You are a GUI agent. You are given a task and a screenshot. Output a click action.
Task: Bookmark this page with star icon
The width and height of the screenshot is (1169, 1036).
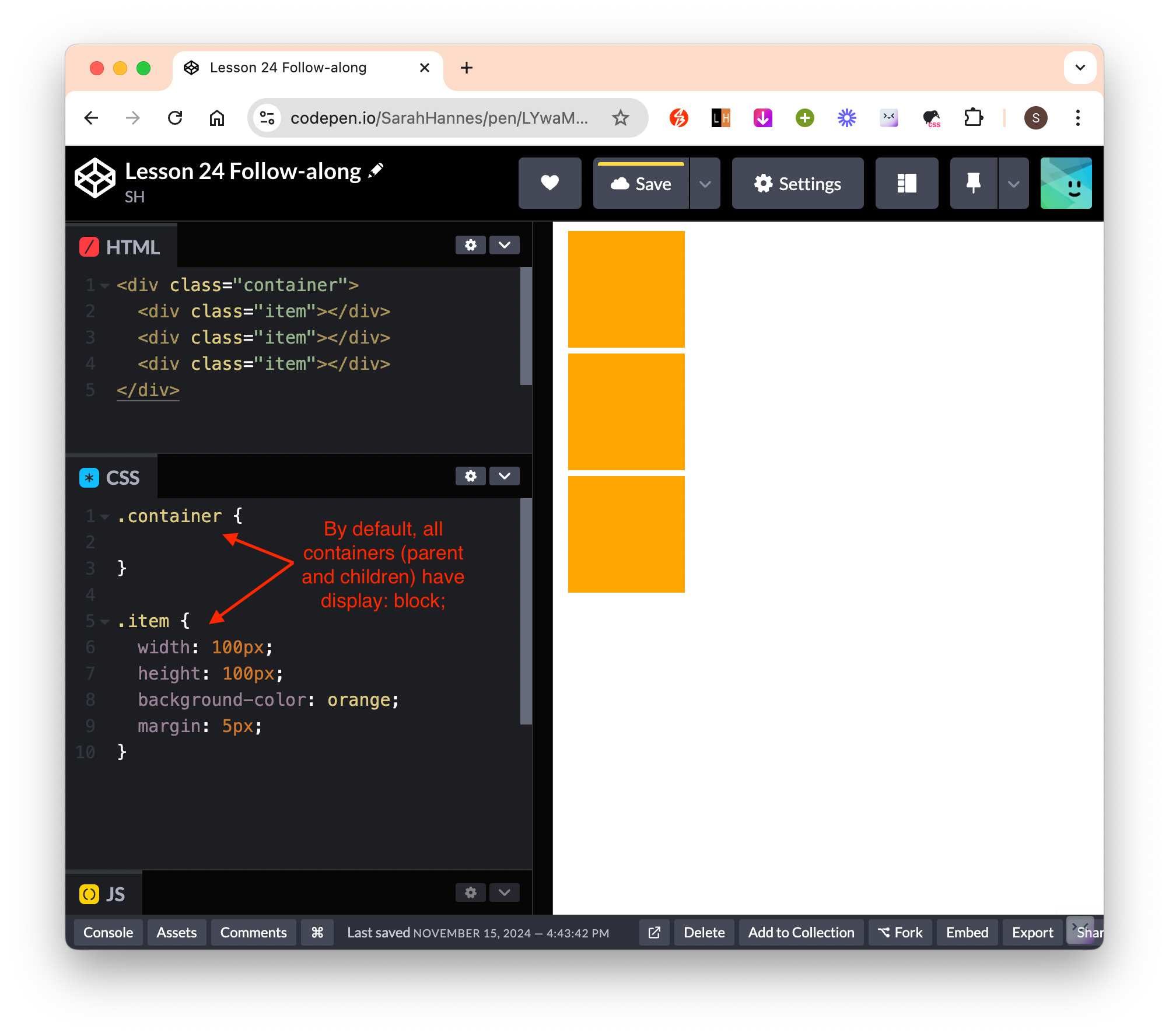pyautogui.click(x=621, y=118)
